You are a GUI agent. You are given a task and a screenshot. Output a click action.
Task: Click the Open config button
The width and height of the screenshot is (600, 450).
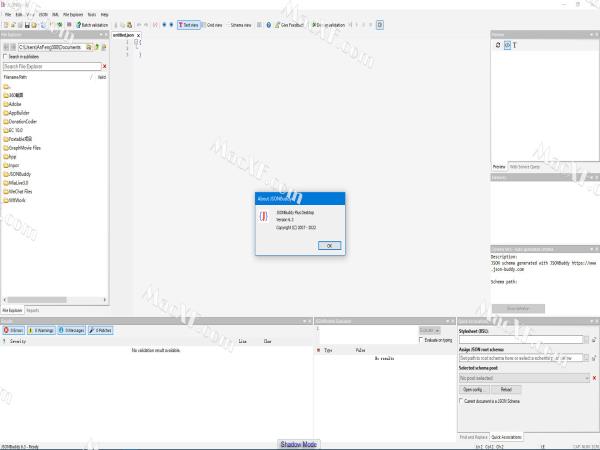[474, 390]
